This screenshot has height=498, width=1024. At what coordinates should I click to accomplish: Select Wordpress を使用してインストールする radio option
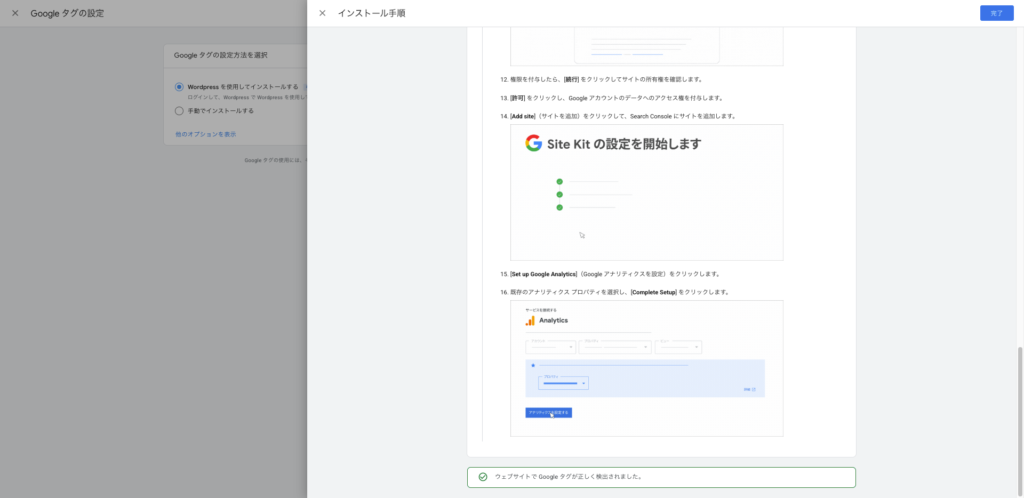(x=179, y=87)
